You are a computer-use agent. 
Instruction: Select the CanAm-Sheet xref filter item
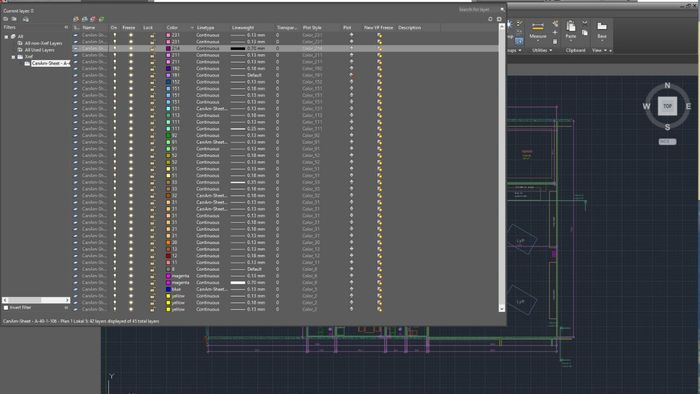(50, 63)
